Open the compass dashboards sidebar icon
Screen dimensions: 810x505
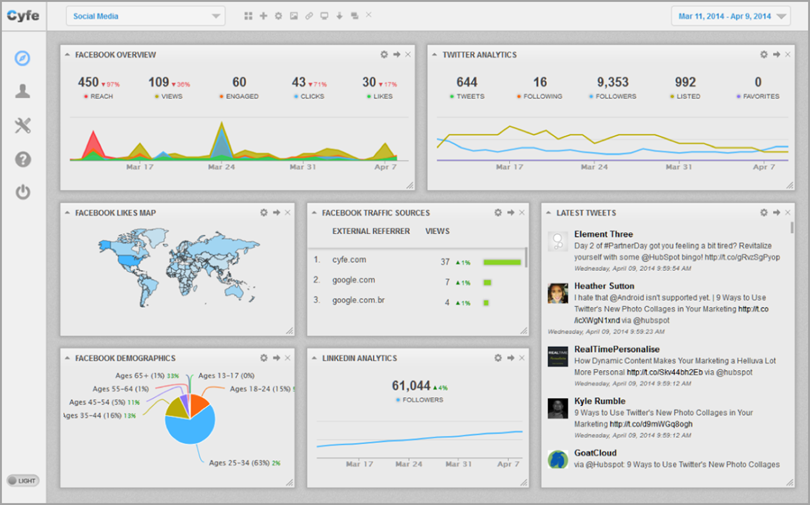tap(22, 58)
